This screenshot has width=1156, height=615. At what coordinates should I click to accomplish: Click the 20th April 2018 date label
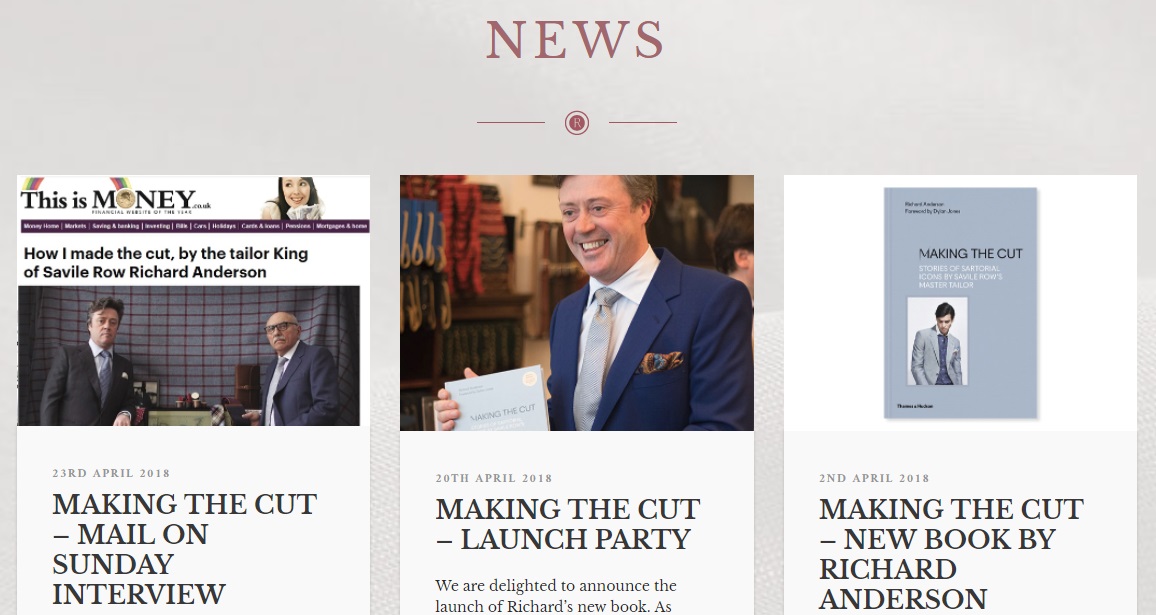click(x=494, y=478)
